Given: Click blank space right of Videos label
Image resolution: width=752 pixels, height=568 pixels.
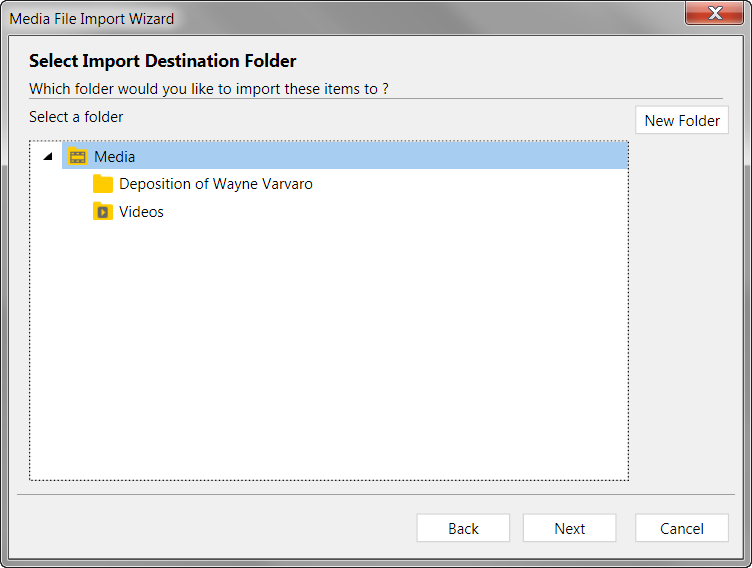Looking at the screenshot, I should click(x=396, y=212).
